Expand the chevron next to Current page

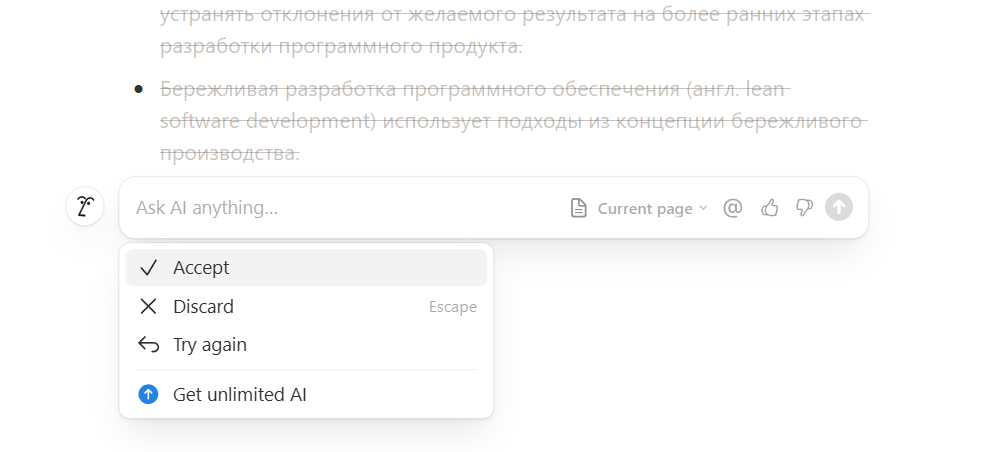tap(703, 208)
